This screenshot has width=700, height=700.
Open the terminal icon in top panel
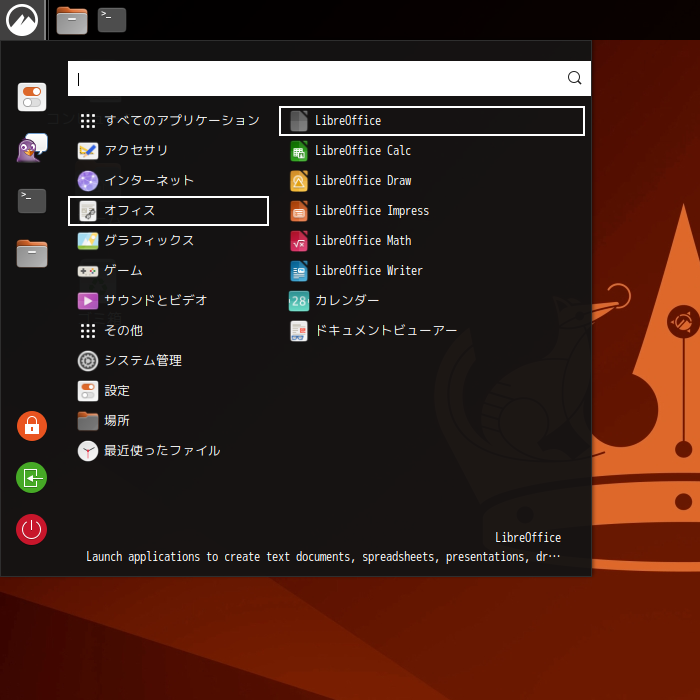click(x=112, y=20)
